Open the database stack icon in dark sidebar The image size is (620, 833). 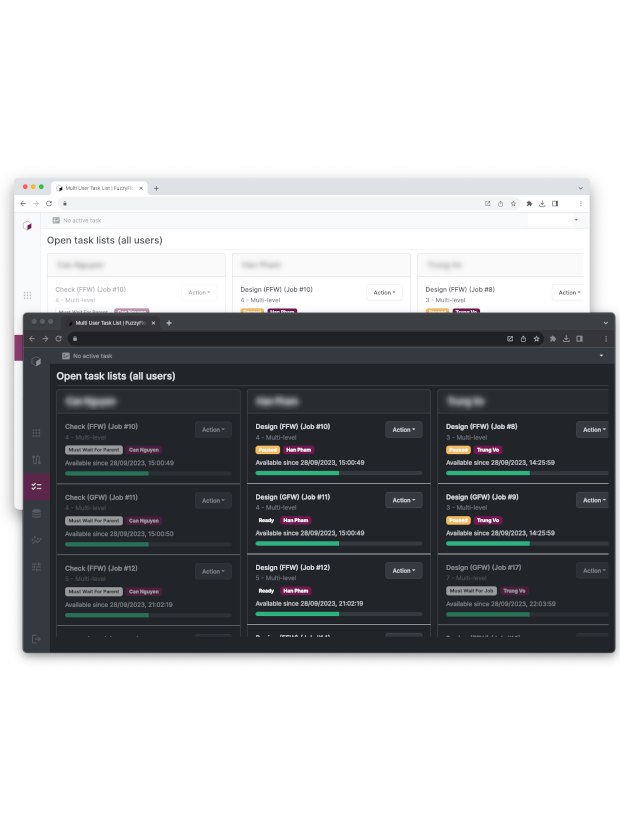37,513
